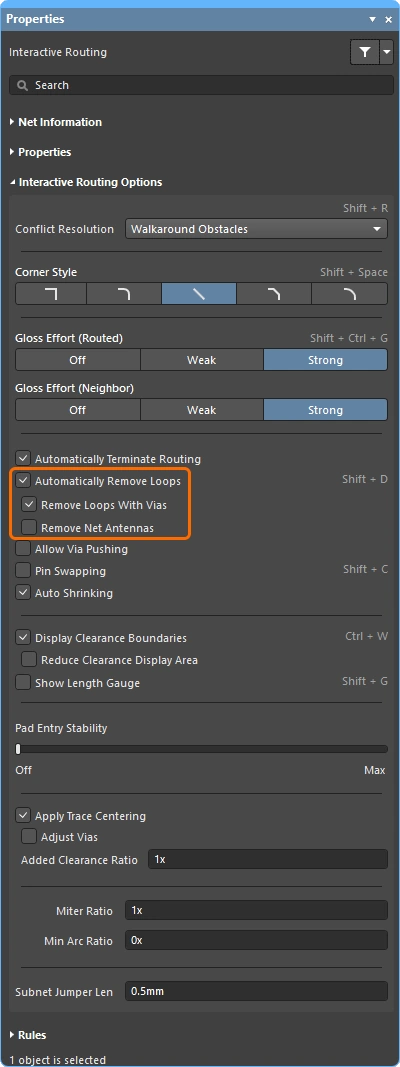Enable Allow Via Pushing
The height and width of the screenshot is (1067, 400).
23,549
